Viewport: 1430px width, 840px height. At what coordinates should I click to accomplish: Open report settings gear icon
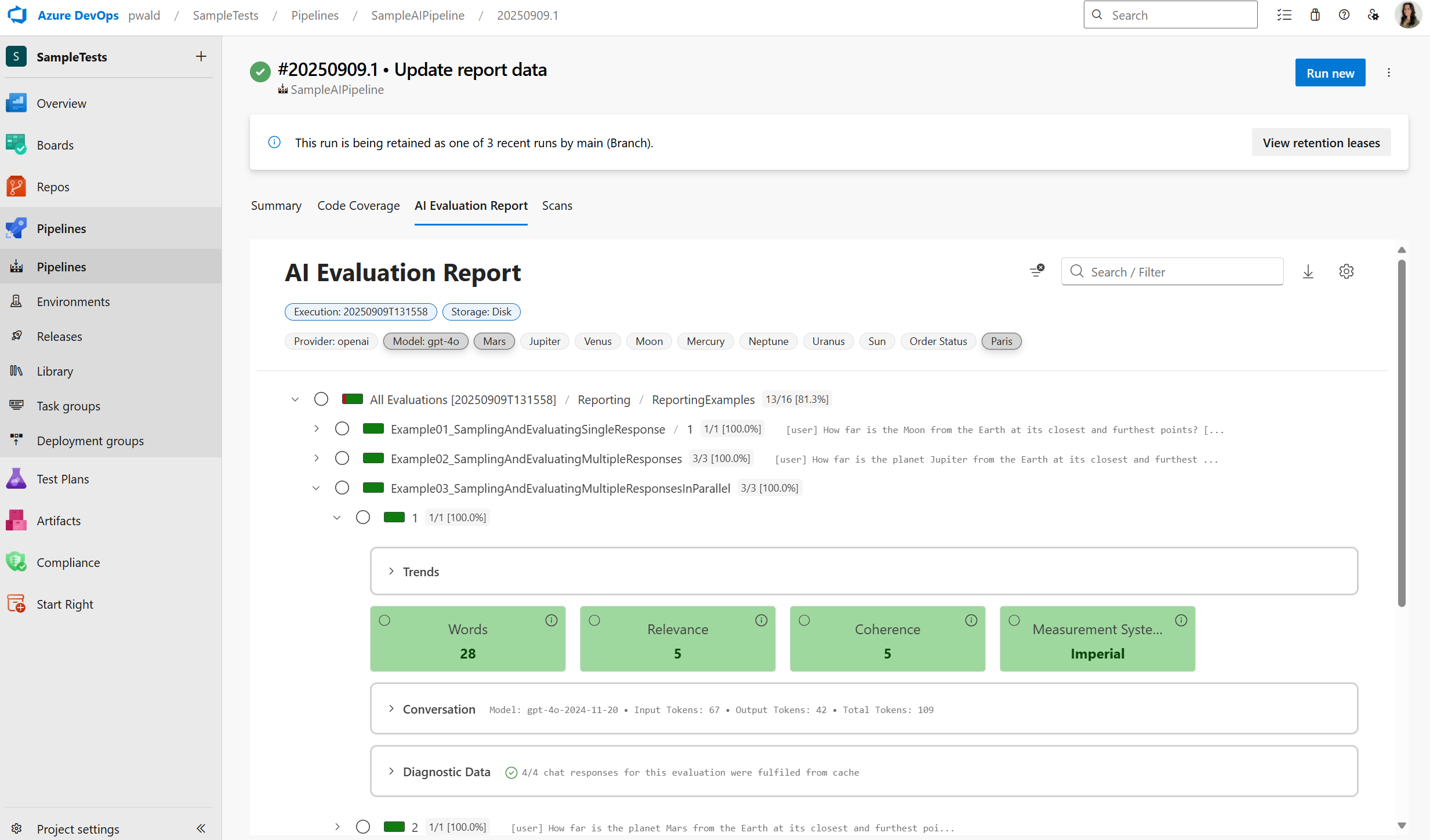point(1346,272)
